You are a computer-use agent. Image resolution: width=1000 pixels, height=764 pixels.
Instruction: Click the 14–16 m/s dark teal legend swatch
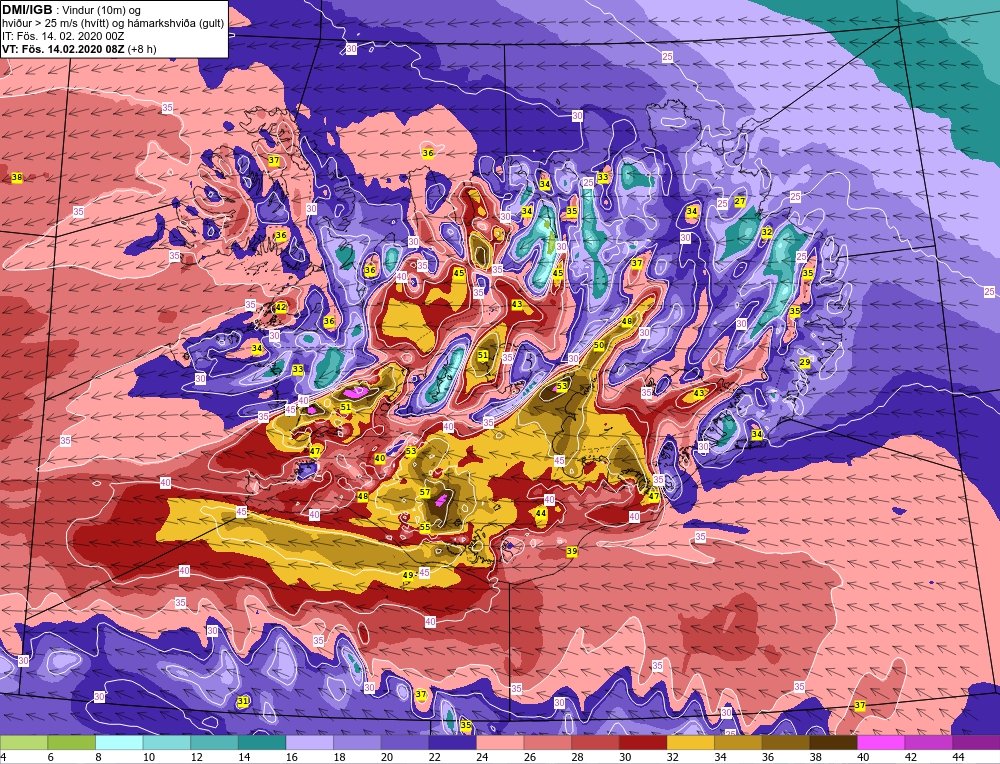coord(262,742)
